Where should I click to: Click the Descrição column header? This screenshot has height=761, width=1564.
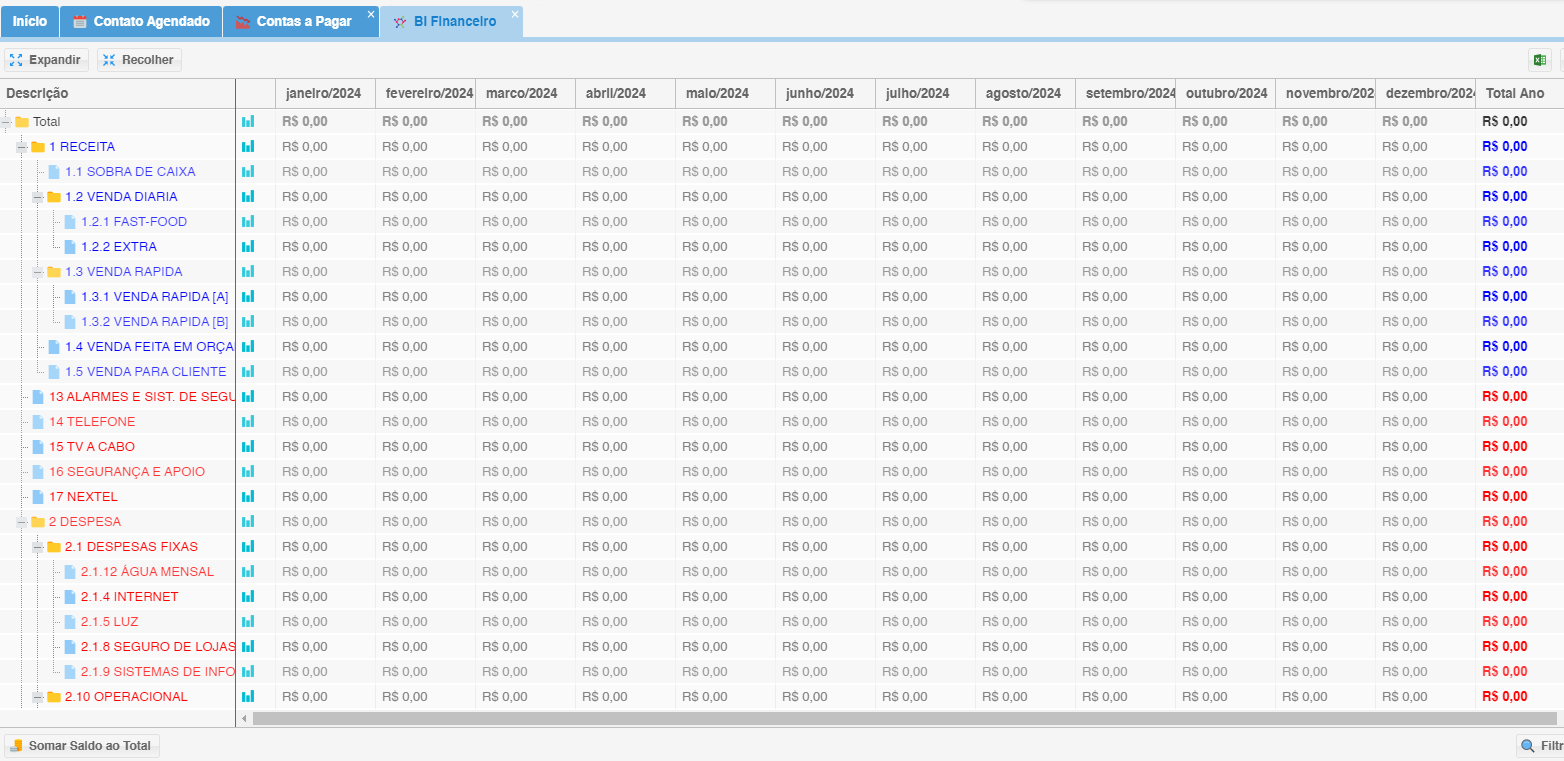tap(117, 93)
